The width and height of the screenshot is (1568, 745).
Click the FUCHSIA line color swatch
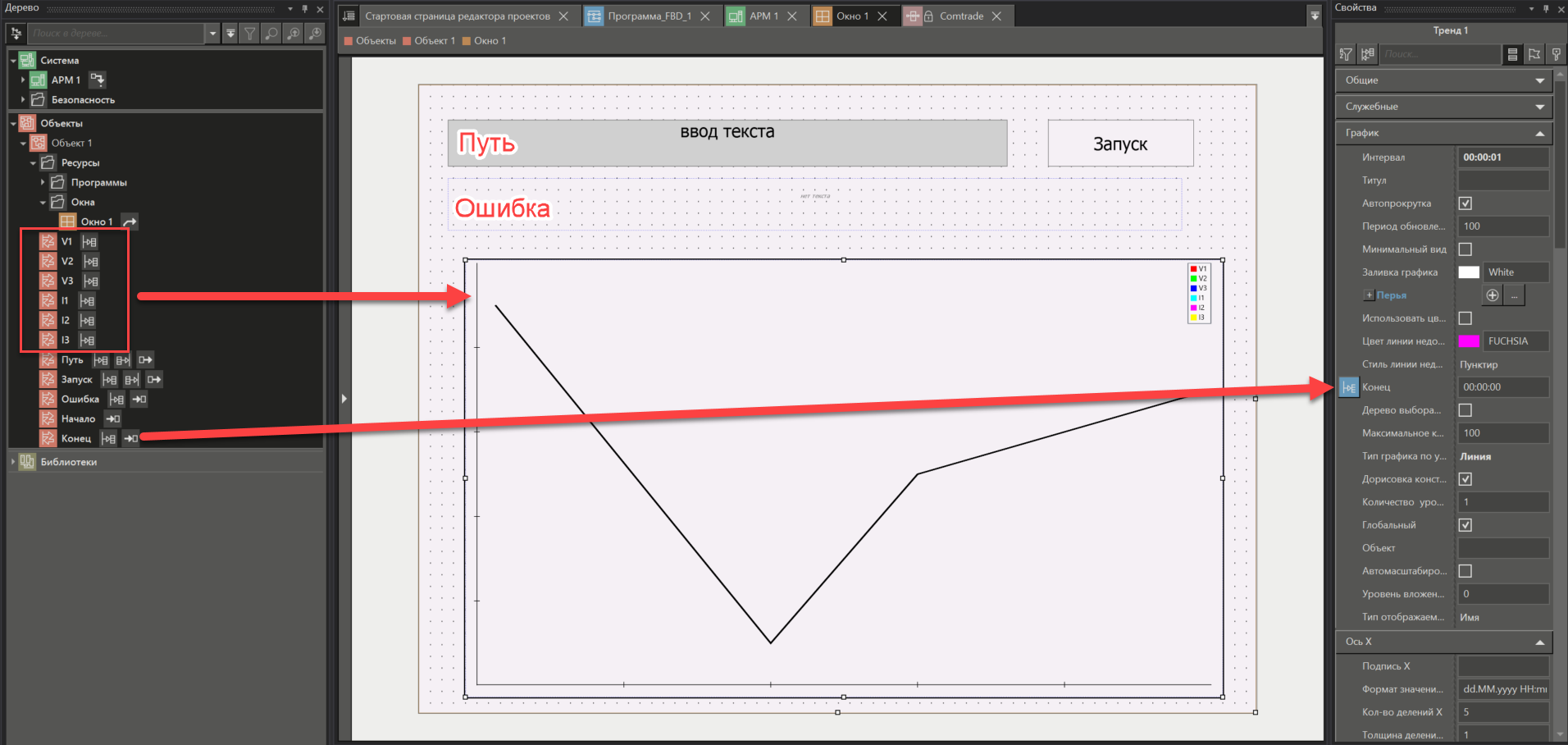pos(1469,341)
